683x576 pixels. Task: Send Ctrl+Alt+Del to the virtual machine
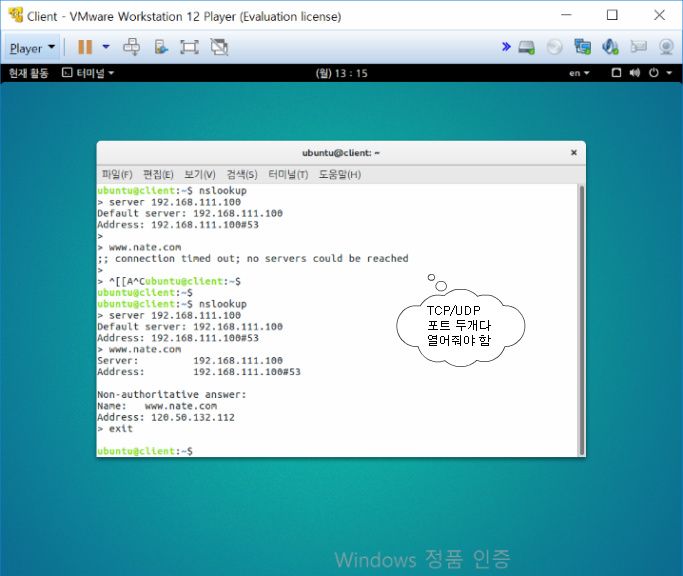point(132,47)
